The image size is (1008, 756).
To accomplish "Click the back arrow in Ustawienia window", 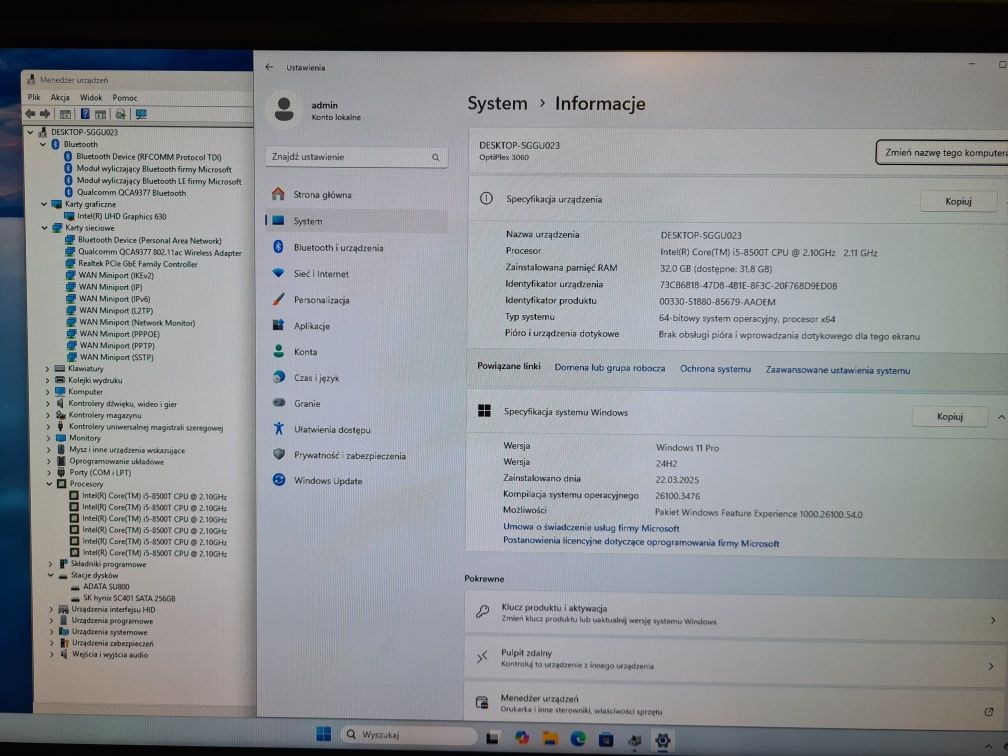I will click(269, 67).
